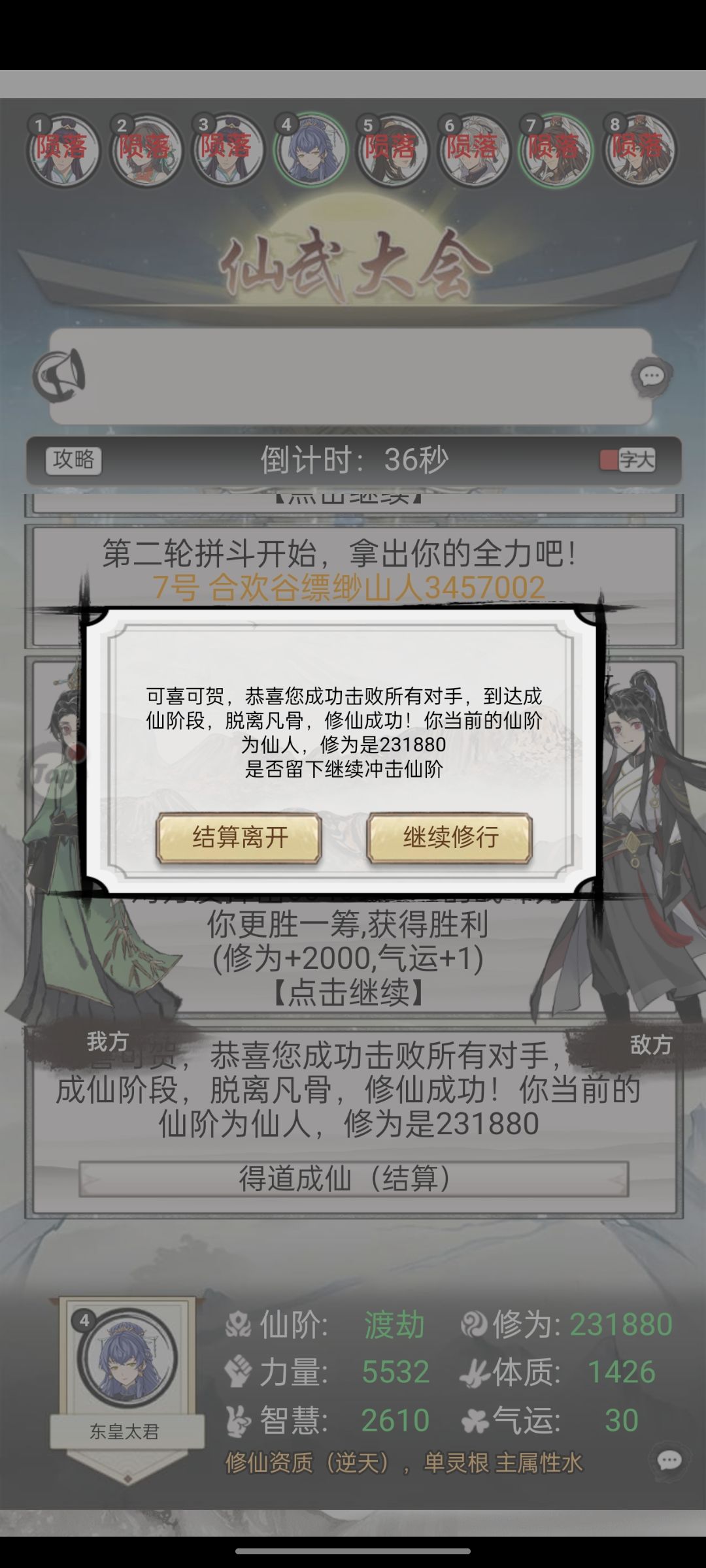Image resolution: width=706 pixels, height=1568 pixels.
Task: Tap 【点击继续】 in battle log
Action: tap(347, 994)
